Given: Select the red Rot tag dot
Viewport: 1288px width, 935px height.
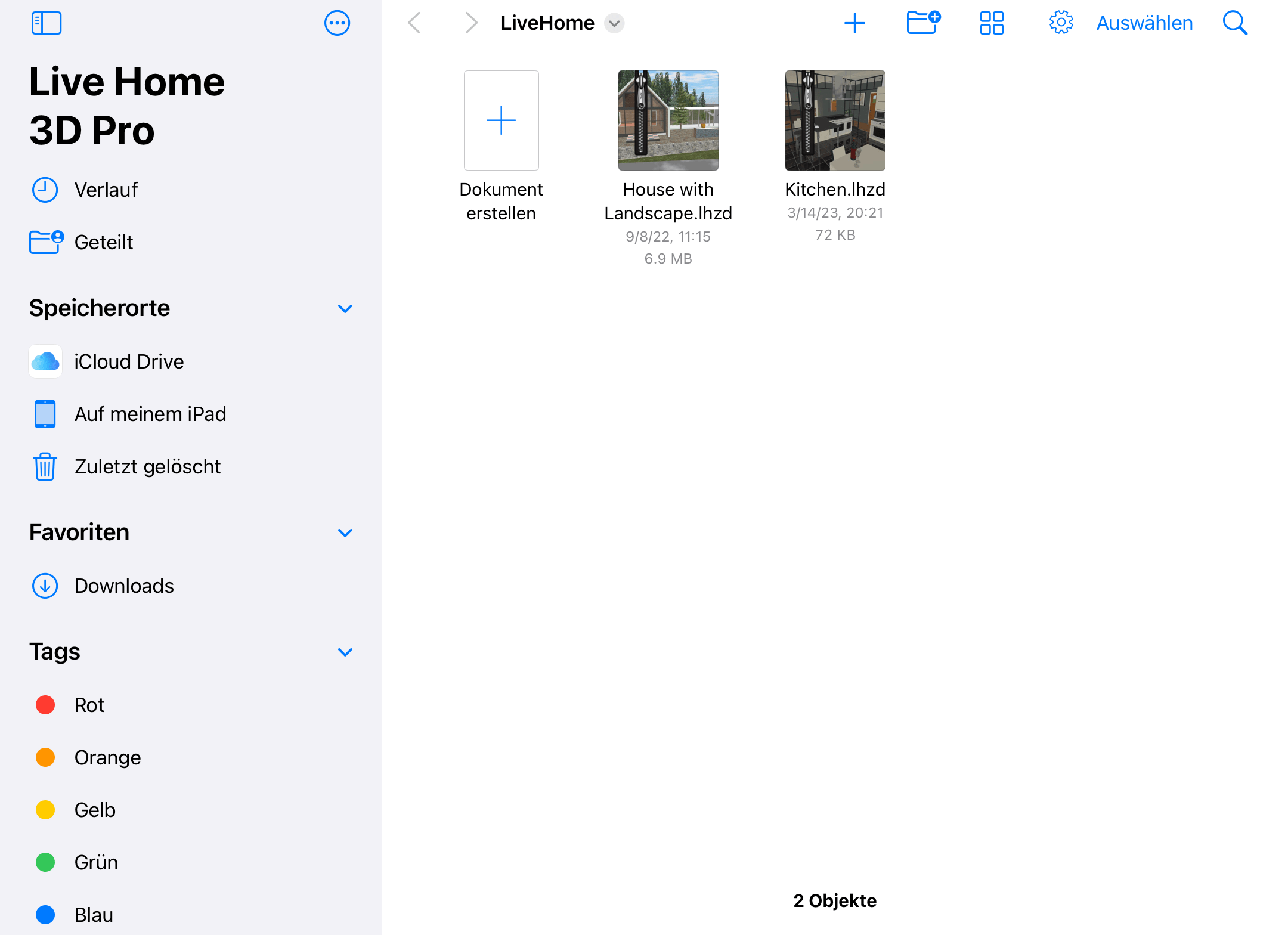Looking at the screenshot, I should tap(45, 705).
